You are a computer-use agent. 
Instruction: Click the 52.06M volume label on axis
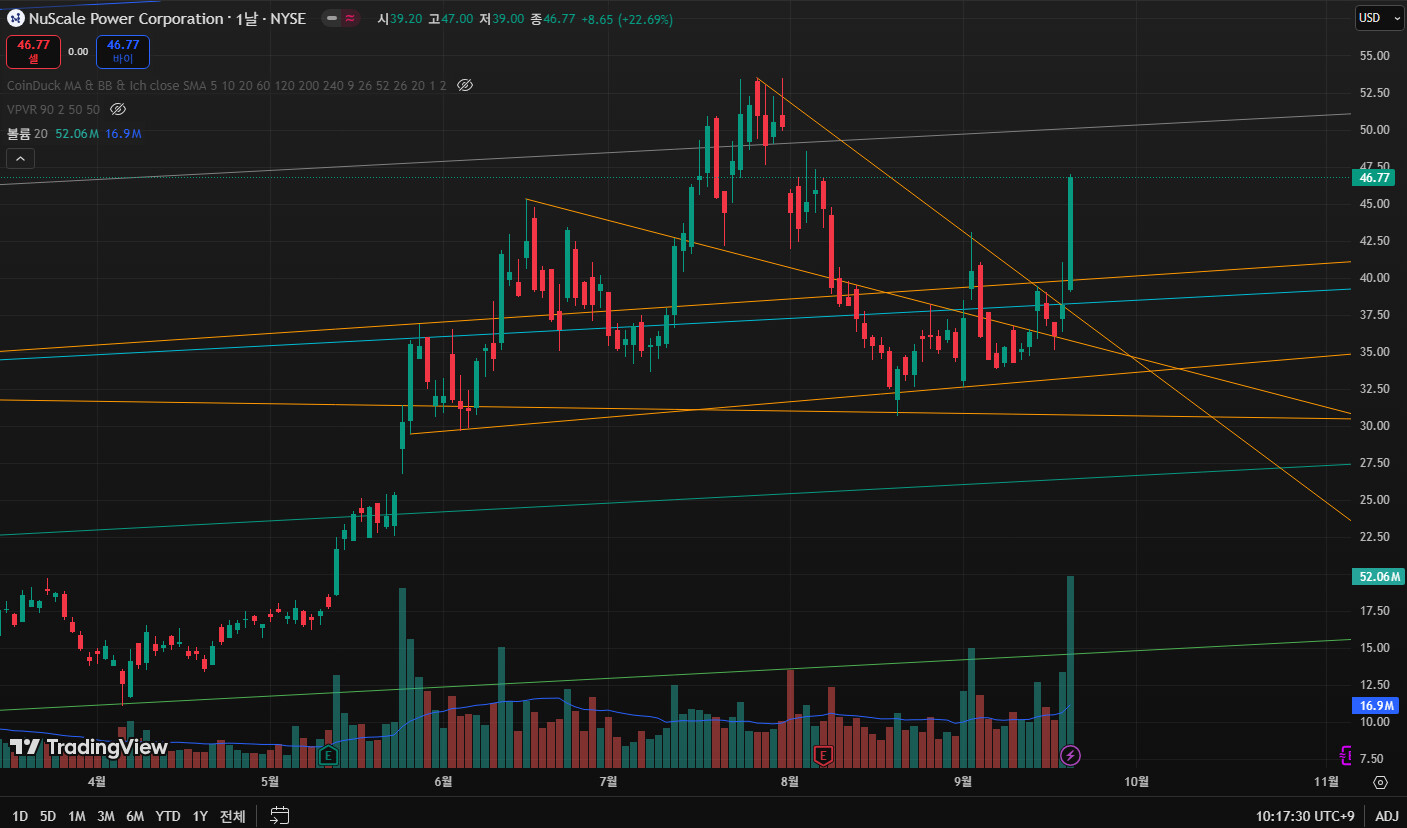(1376, 576)
